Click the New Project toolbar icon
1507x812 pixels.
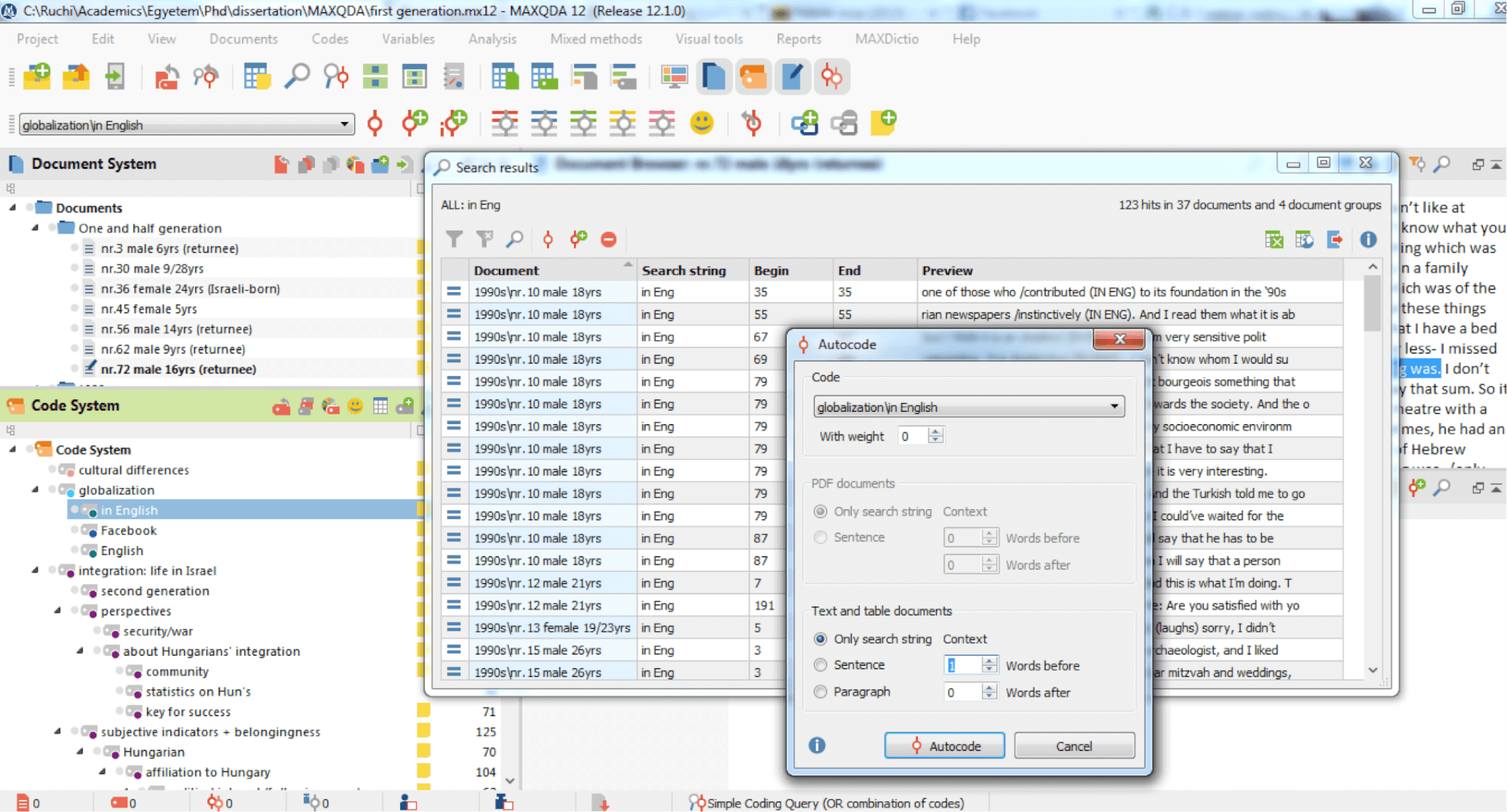(37, 77)
